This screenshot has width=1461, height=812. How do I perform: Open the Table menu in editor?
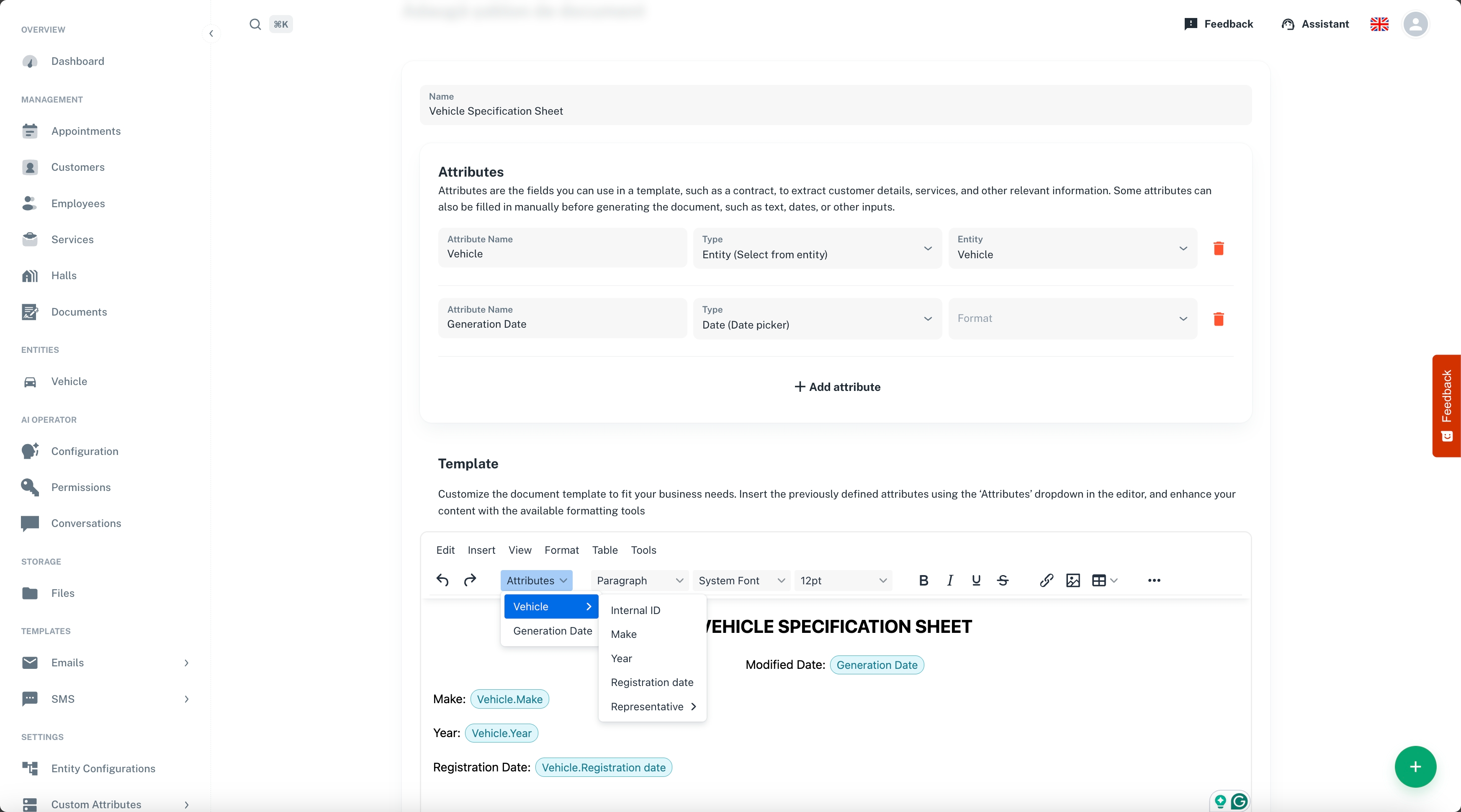coord(604,550)
